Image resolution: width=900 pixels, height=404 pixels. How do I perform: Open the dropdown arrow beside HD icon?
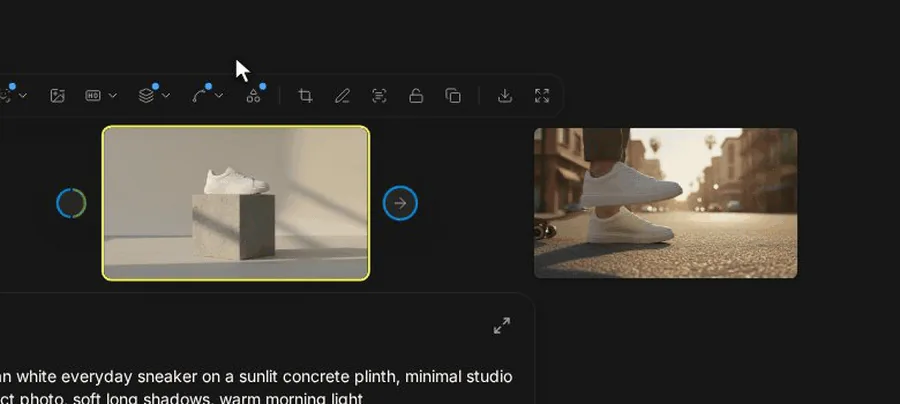[113, 96]
